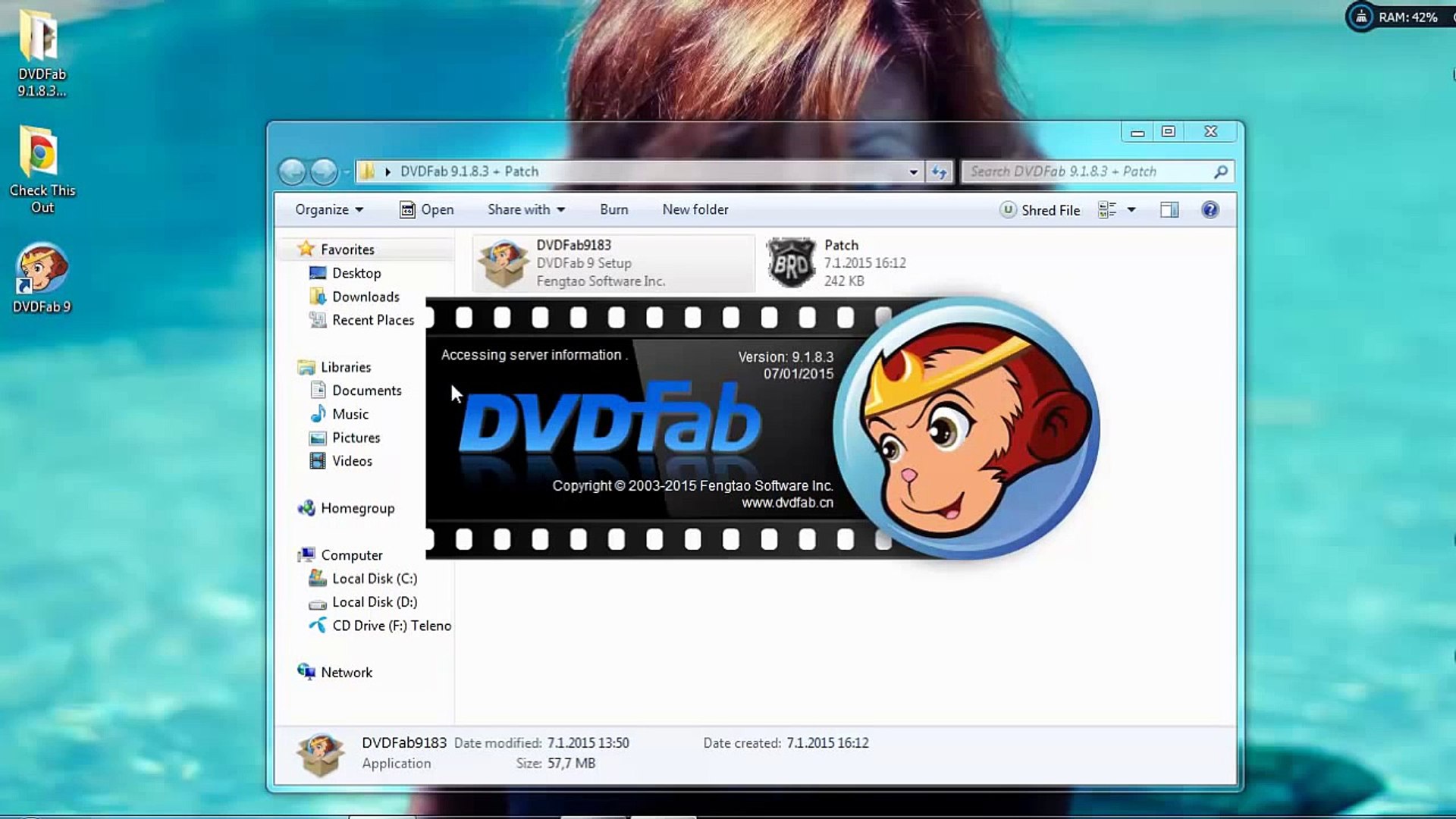This screenshot has height=819, width=1456.
Task: Open Documents library in the sidebar
Action: point(366,391)
